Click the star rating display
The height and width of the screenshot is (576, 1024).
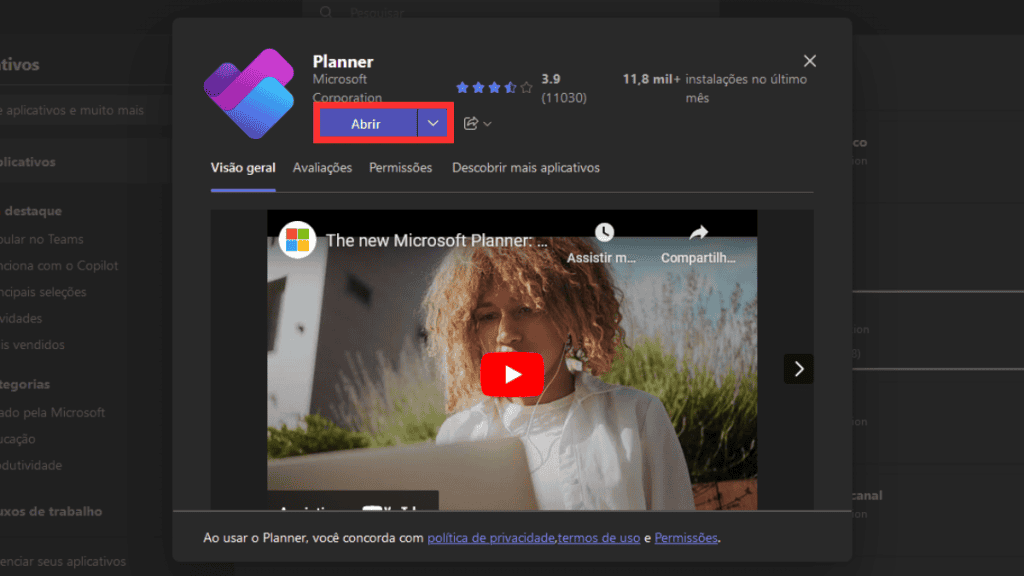493,86
